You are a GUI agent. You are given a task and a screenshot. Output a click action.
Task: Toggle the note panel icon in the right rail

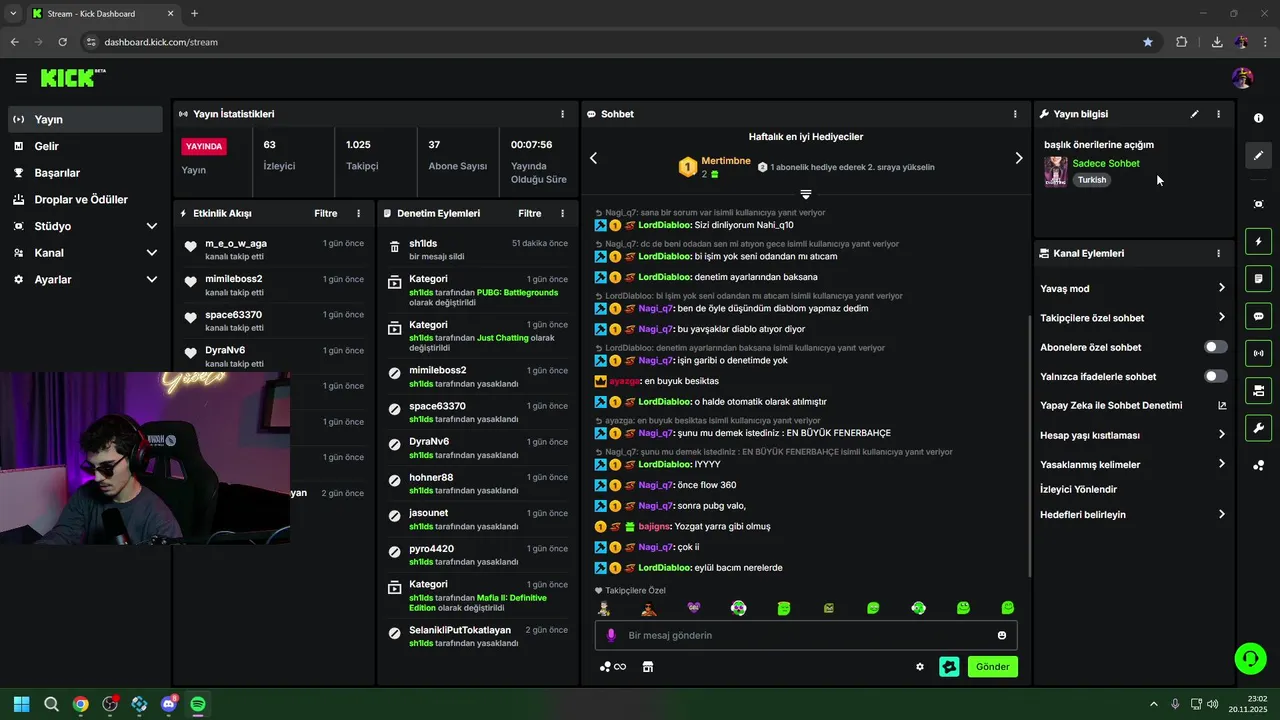point(1258,278)
